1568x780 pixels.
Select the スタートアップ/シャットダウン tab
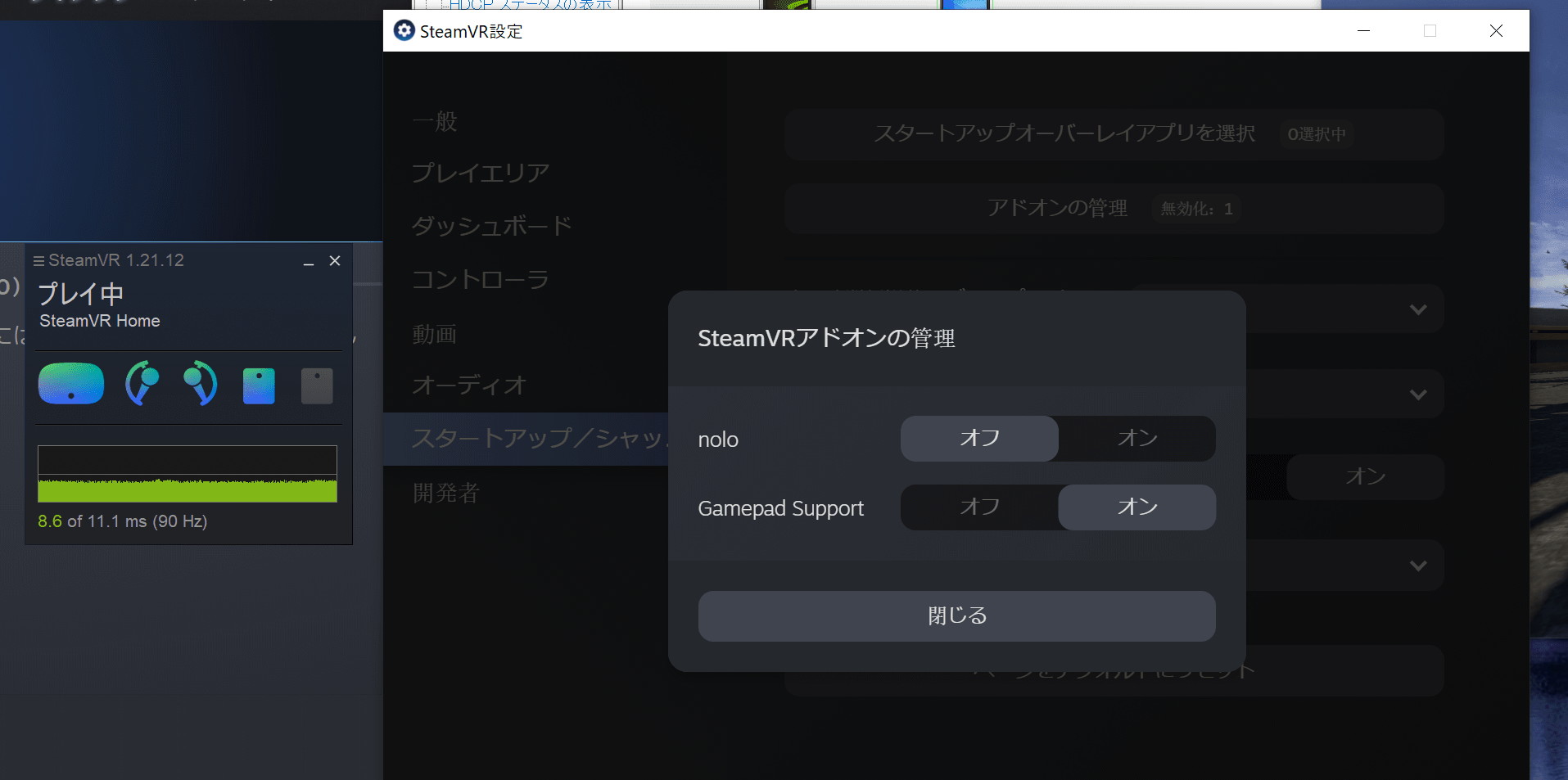(526, 439)
